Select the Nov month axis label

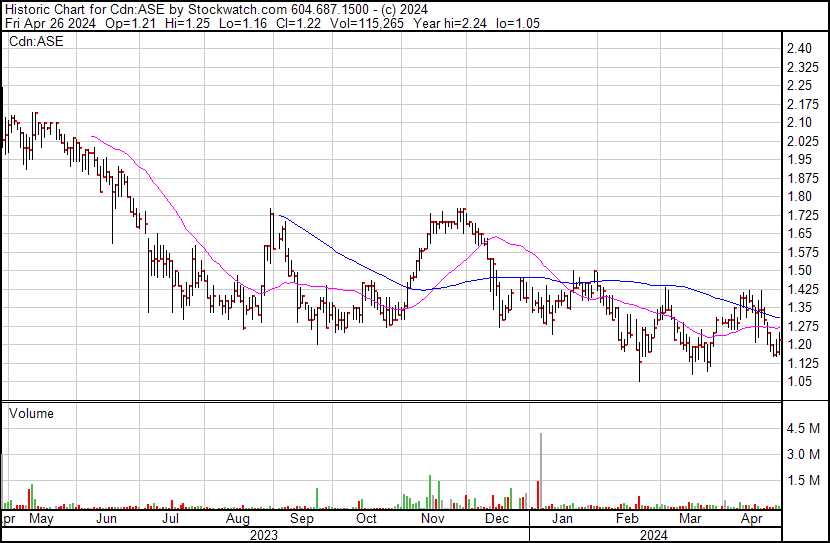[432, 518]
